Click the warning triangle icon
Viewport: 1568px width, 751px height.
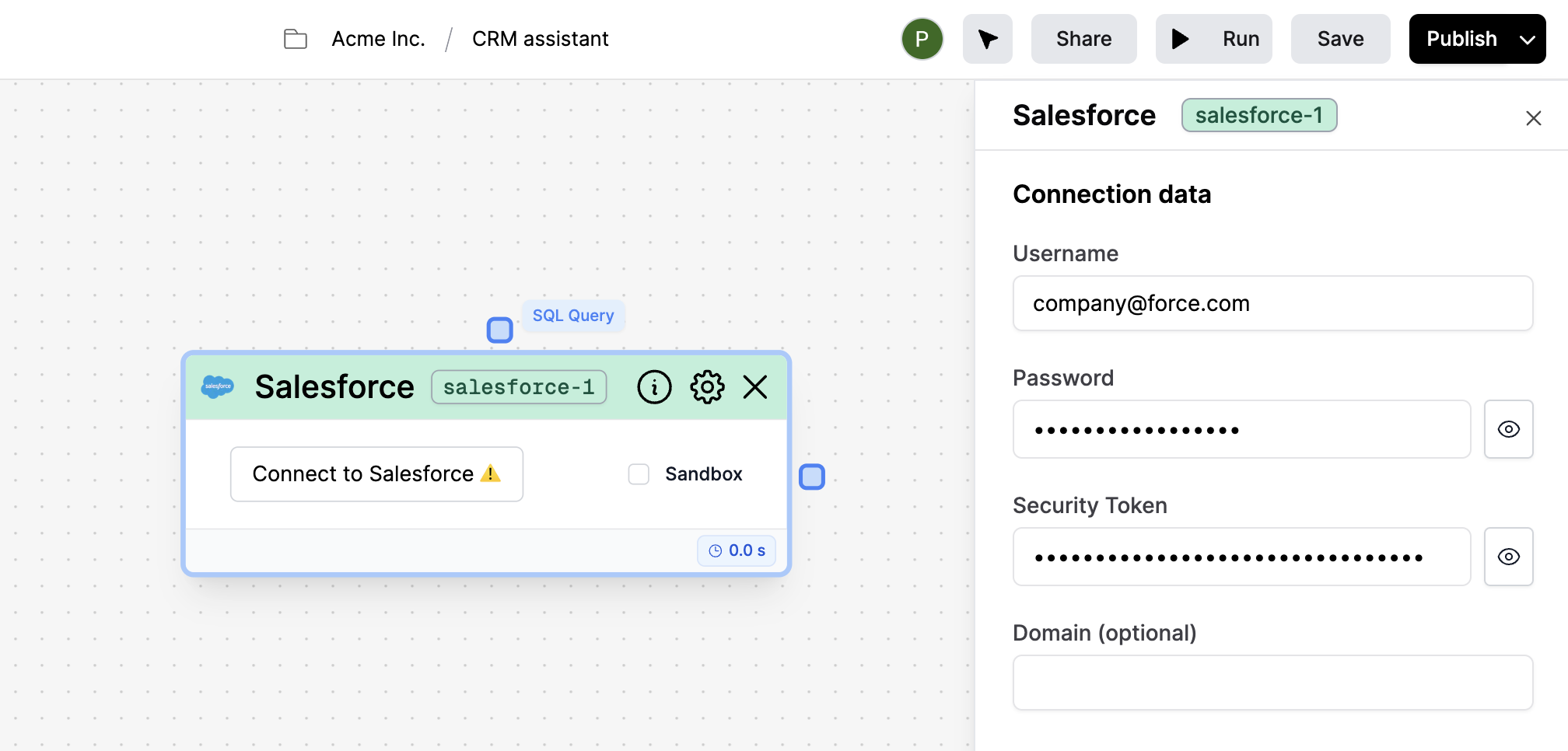(491, 473)
